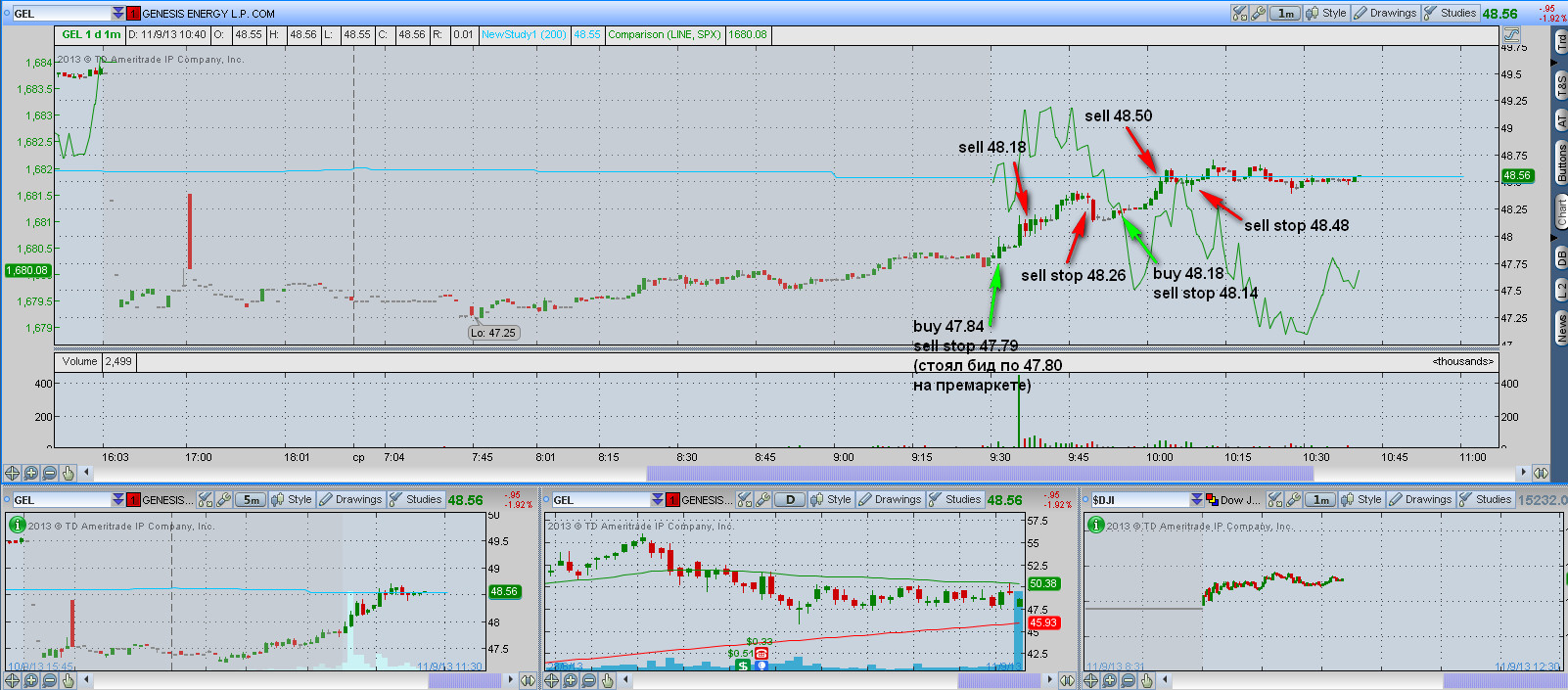Click the 'Comparison (LINE, SPX)' study label

pos(665,34)
